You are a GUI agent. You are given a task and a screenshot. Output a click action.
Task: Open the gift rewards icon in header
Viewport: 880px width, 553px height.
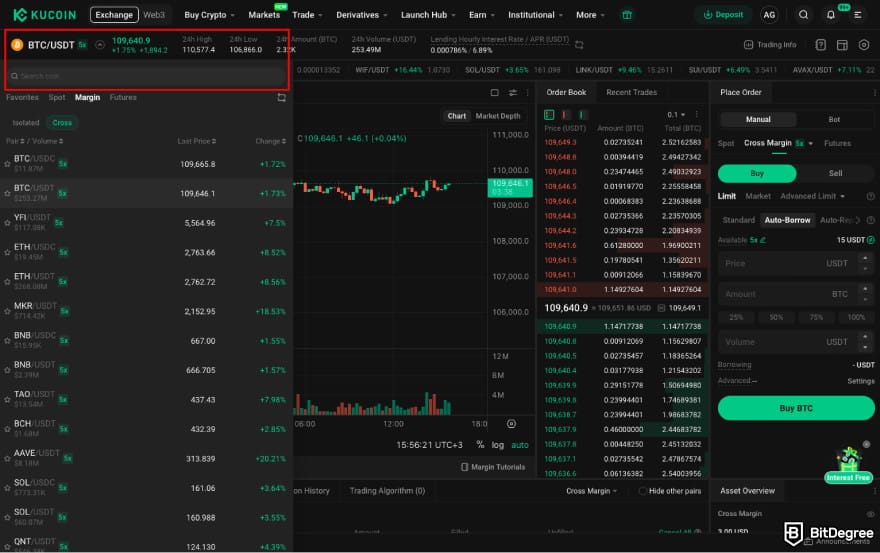click(x=627, y=15)
